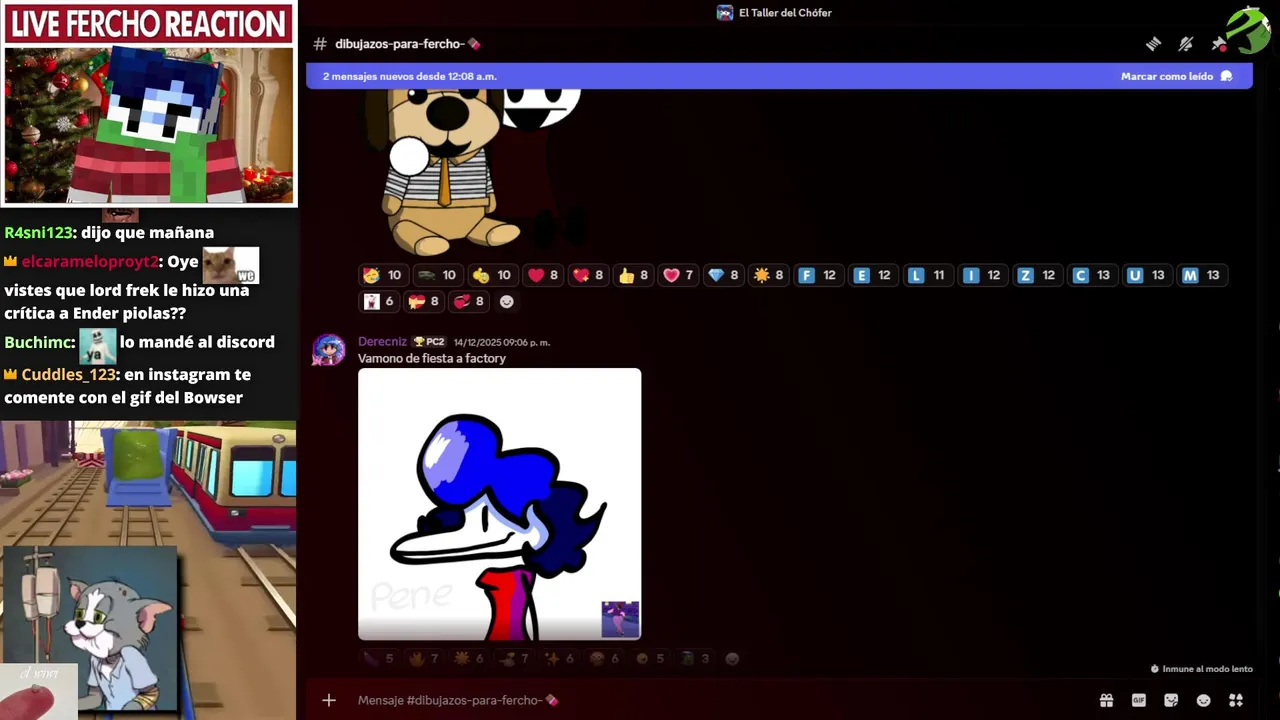Click the PC2 server tag badge

[430, 342]
